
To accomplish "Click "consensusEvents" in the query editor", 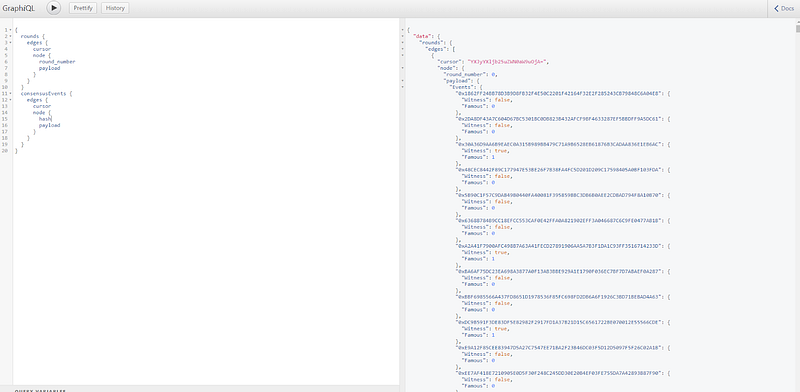I will (x=43, y=93).
